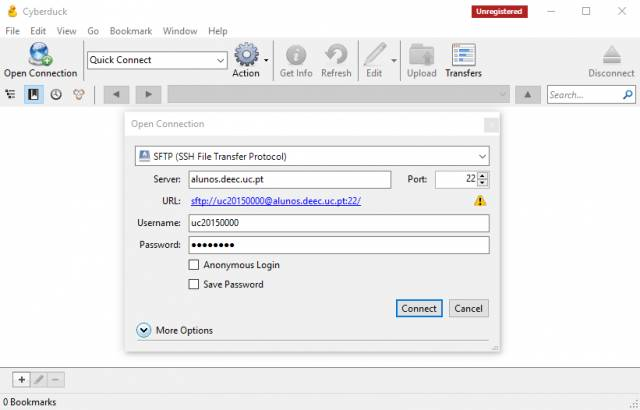Enable the Anonymous Login checkbox
Screen dimensions: 640x410
coord(193,265)
